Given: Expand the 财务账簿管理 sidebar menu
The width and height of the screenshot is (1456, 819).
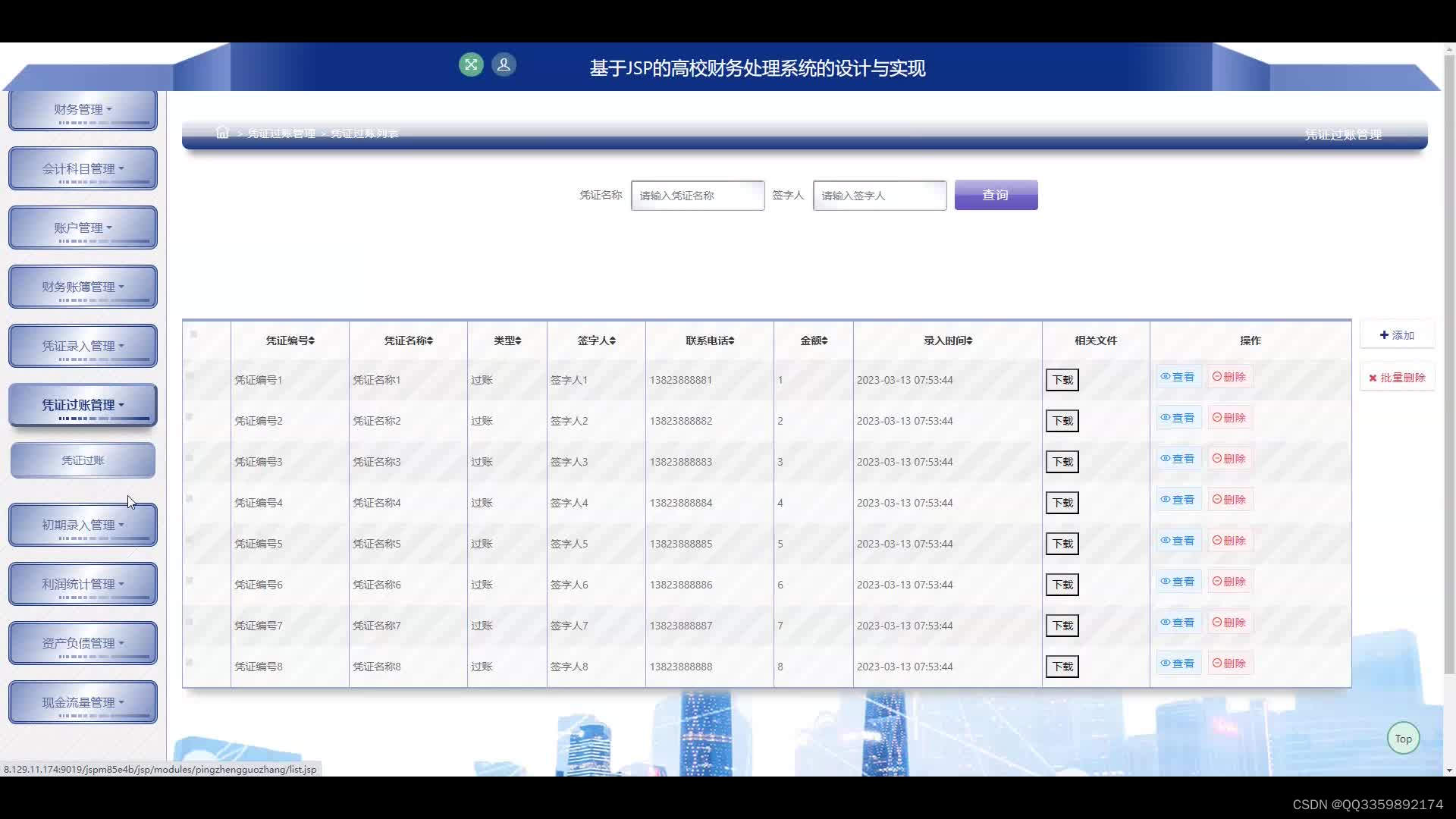Looking at the screenshot, I should click(83, 287).
